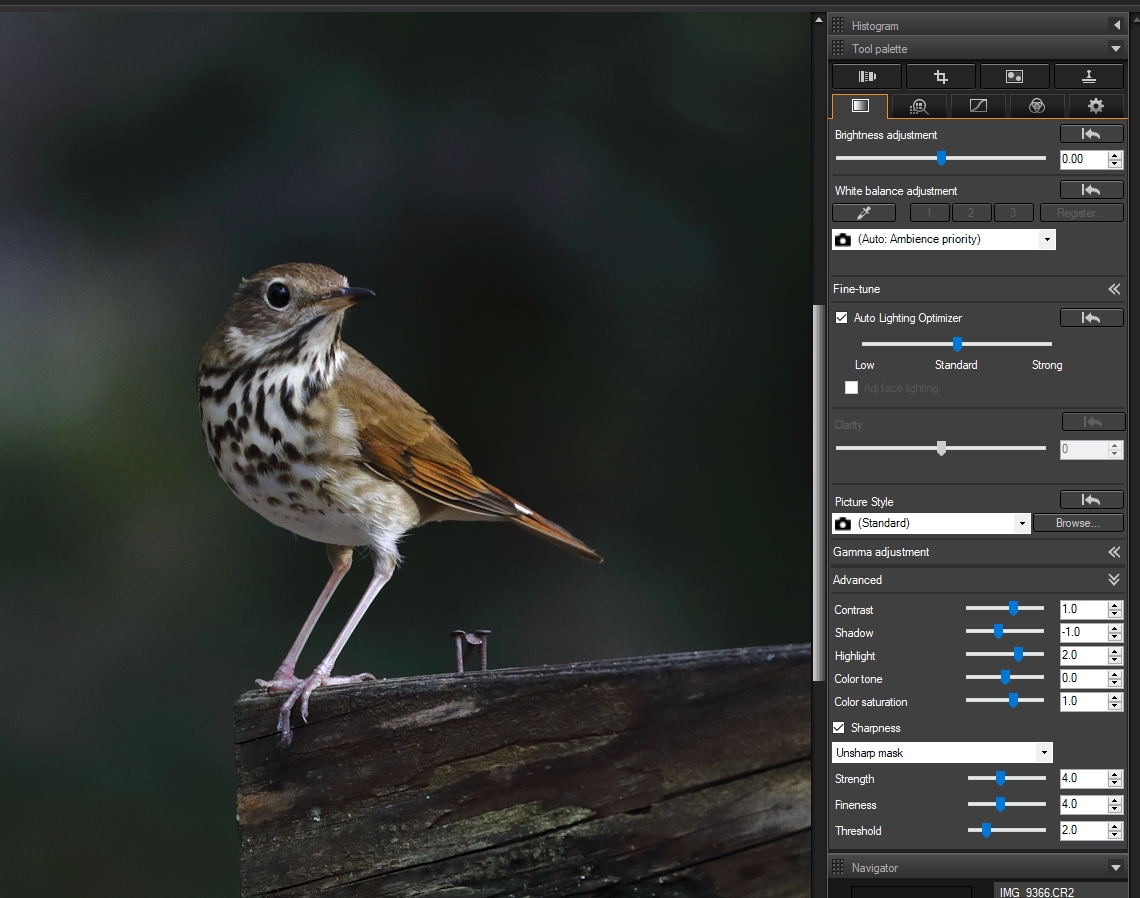Open the dust delete stamp tool
Screen dimensions: 1140x898
point(1089,77)
